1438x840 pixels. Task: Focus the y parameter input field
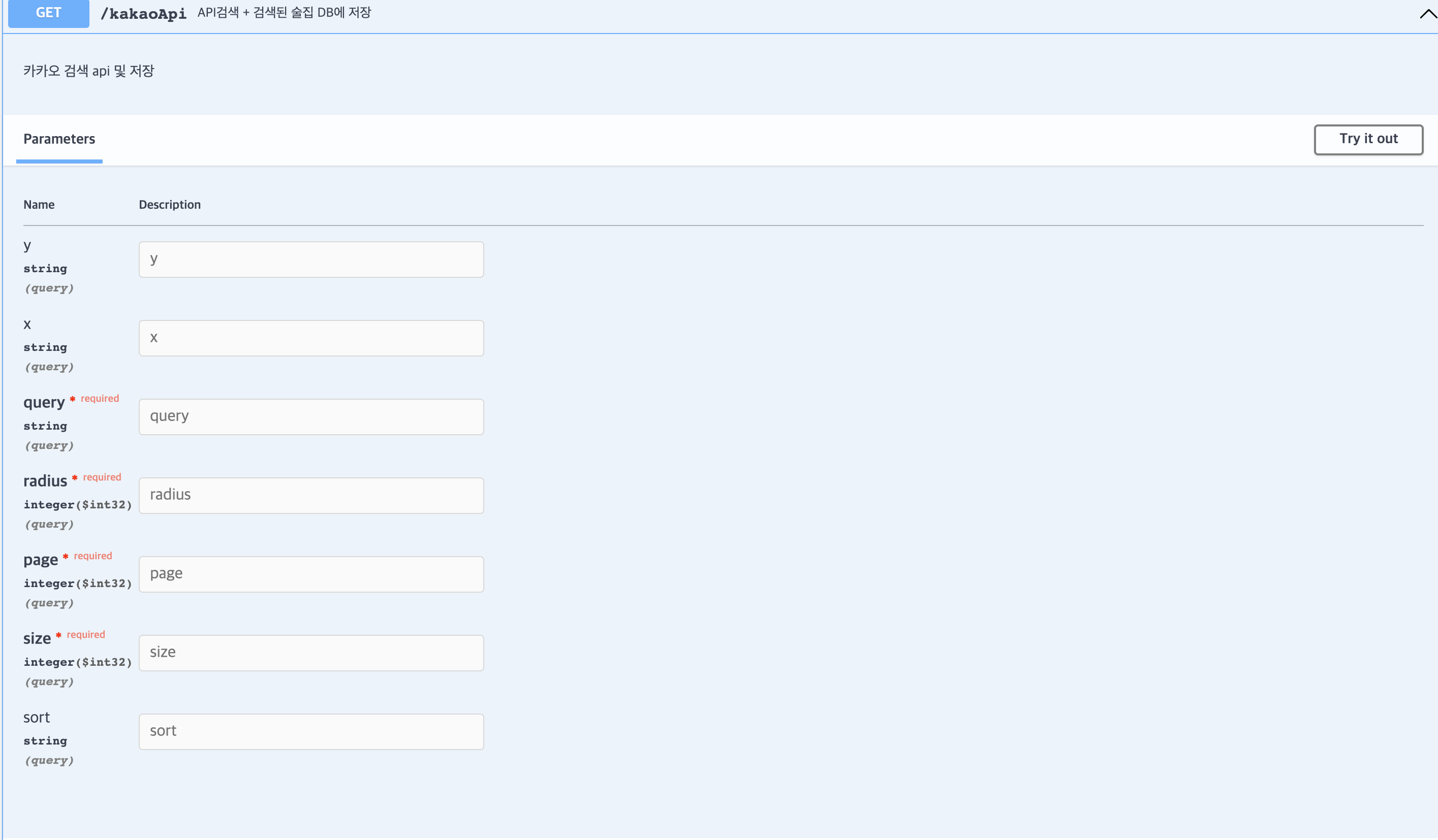(x=311, y=260)
